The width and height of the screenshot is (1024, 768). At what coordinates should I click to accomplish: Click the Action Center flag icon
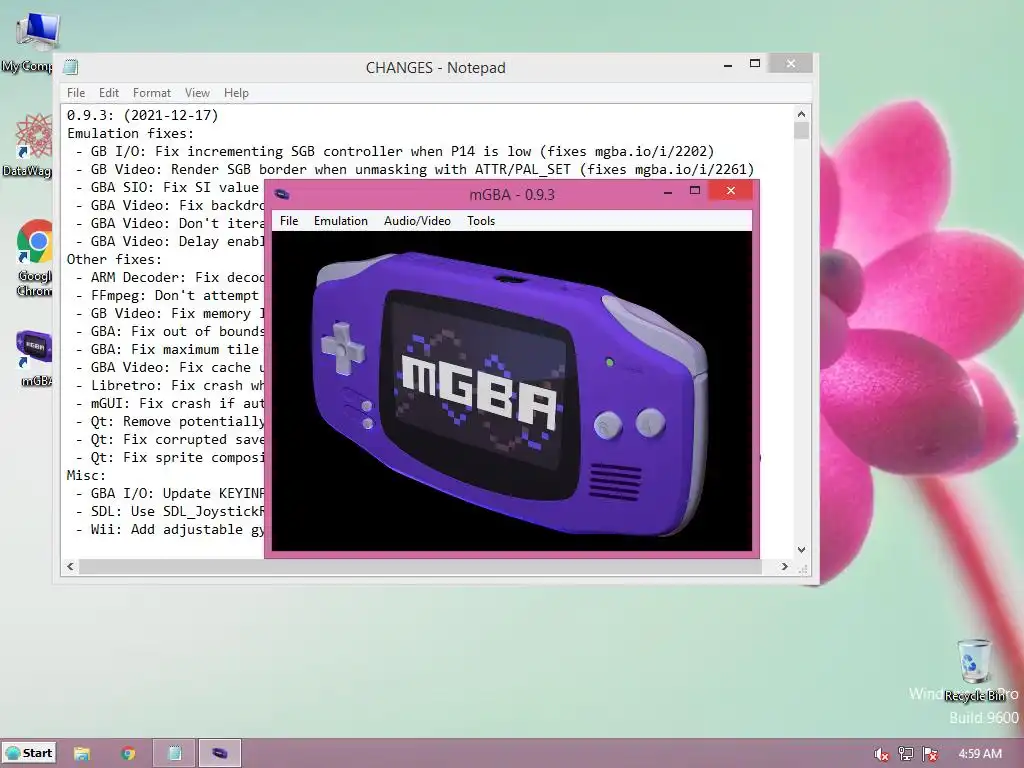pyautogui.click(x=930, y=754)
